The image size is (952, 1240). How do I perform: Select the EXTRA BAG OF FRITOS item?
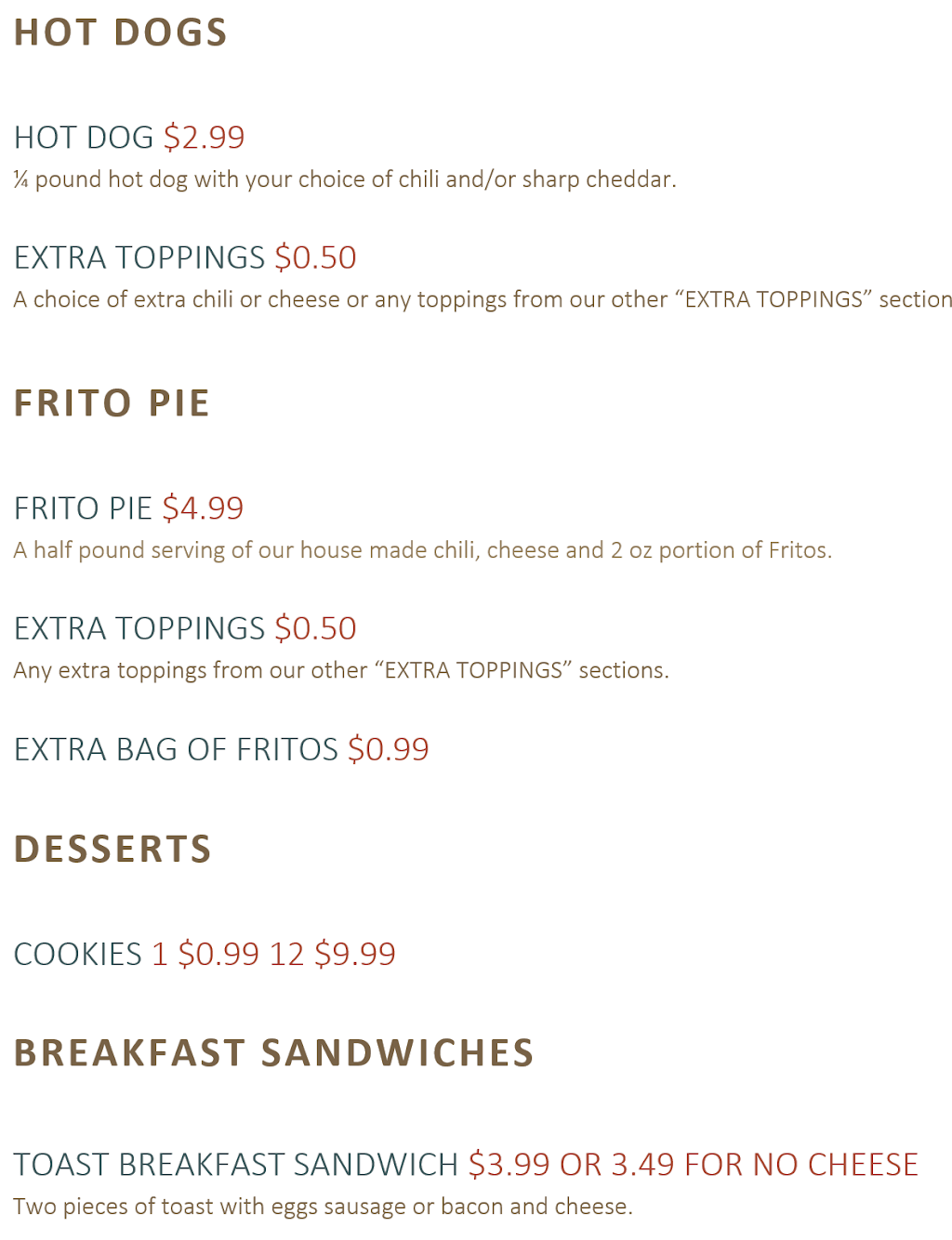(176, 749)
